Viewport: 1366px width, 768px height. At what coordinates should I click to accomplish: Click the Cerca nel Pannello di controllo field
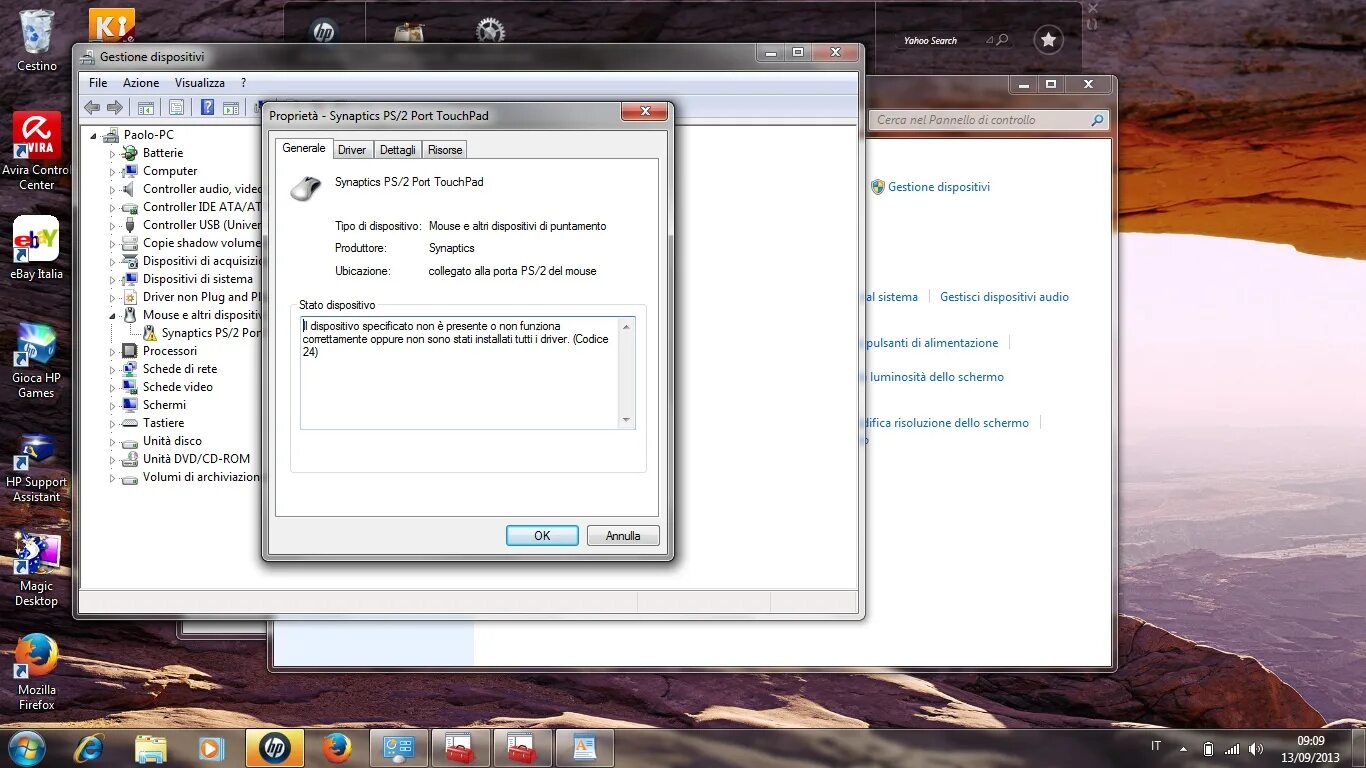click(988, 120)
